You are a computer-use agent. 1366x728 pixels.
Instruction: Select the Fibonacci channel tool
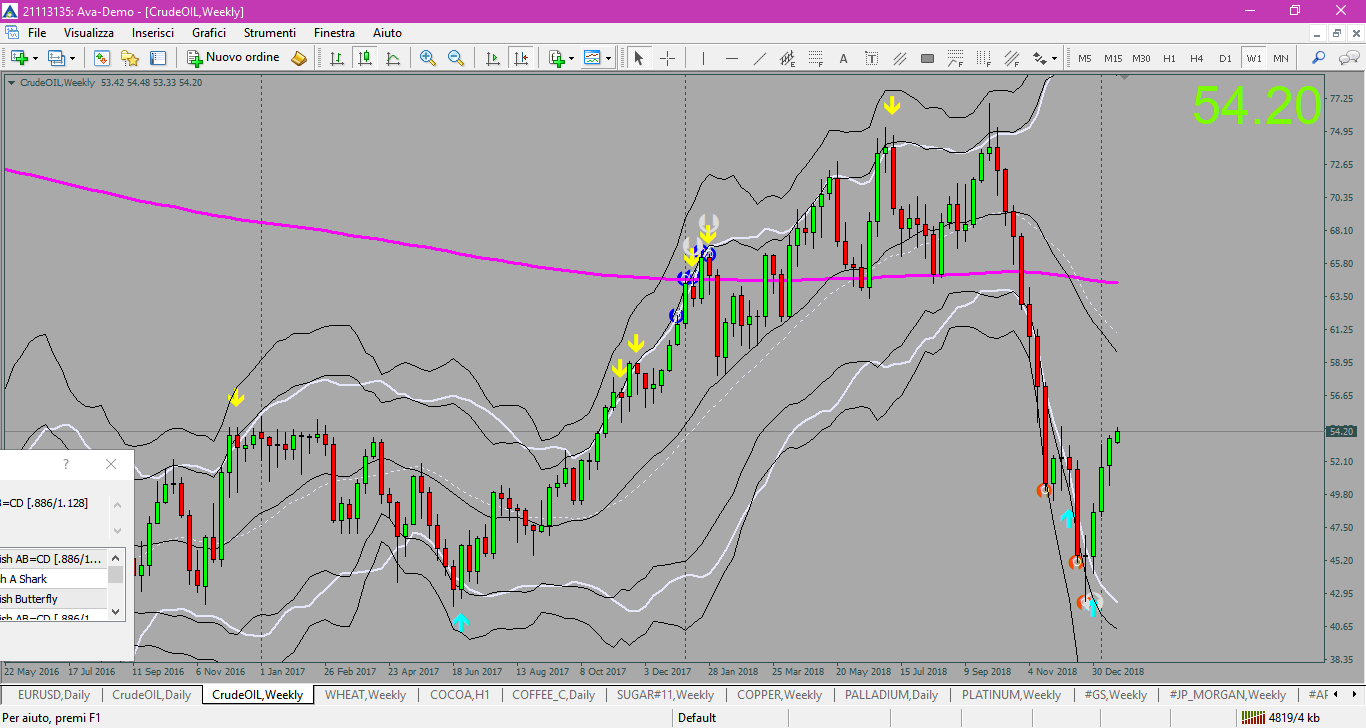click(1011, 58)
